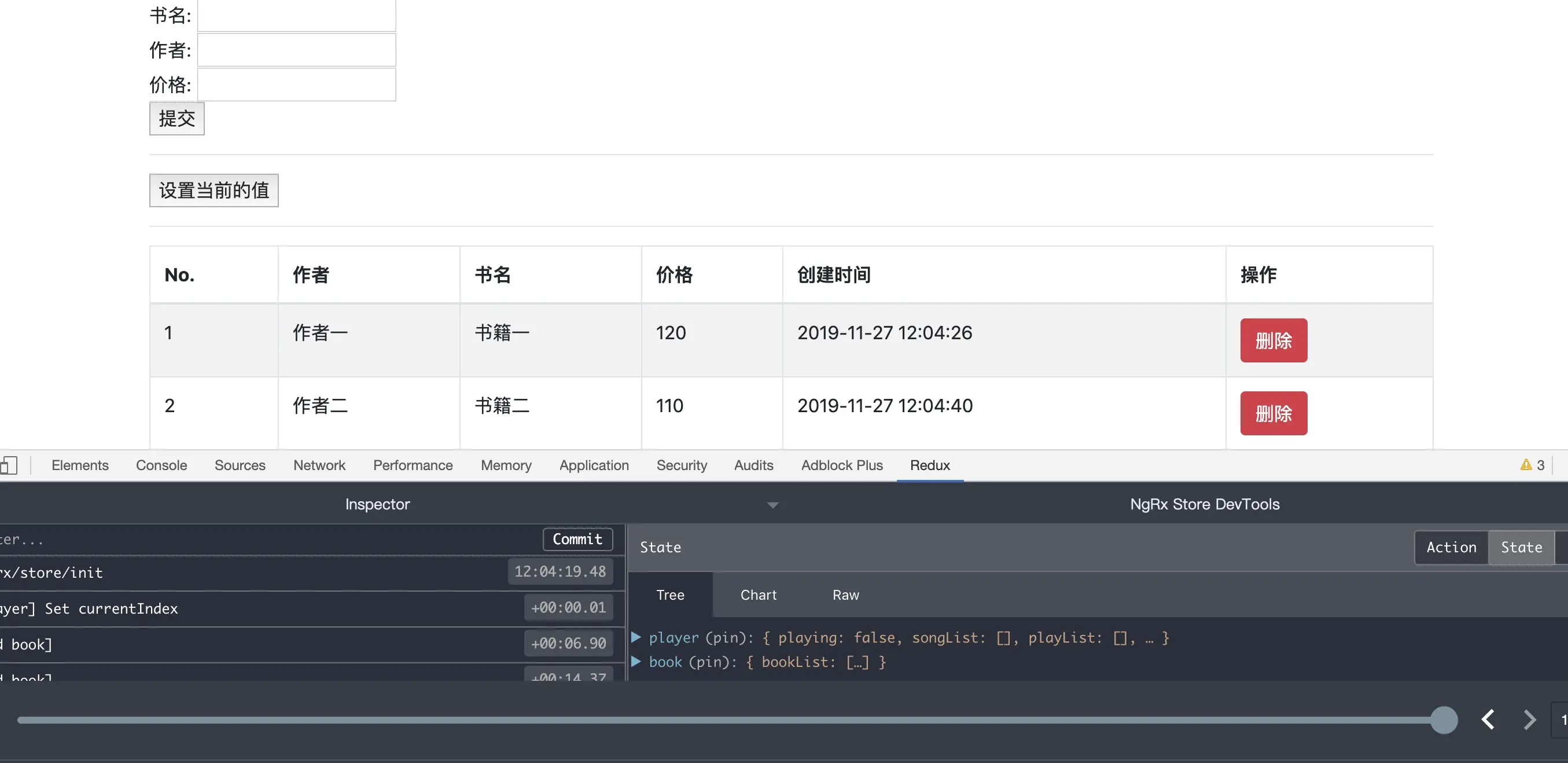Select the Chart view tab
Viewport: 1568px width, 763px height.
[x=758, y=595]
